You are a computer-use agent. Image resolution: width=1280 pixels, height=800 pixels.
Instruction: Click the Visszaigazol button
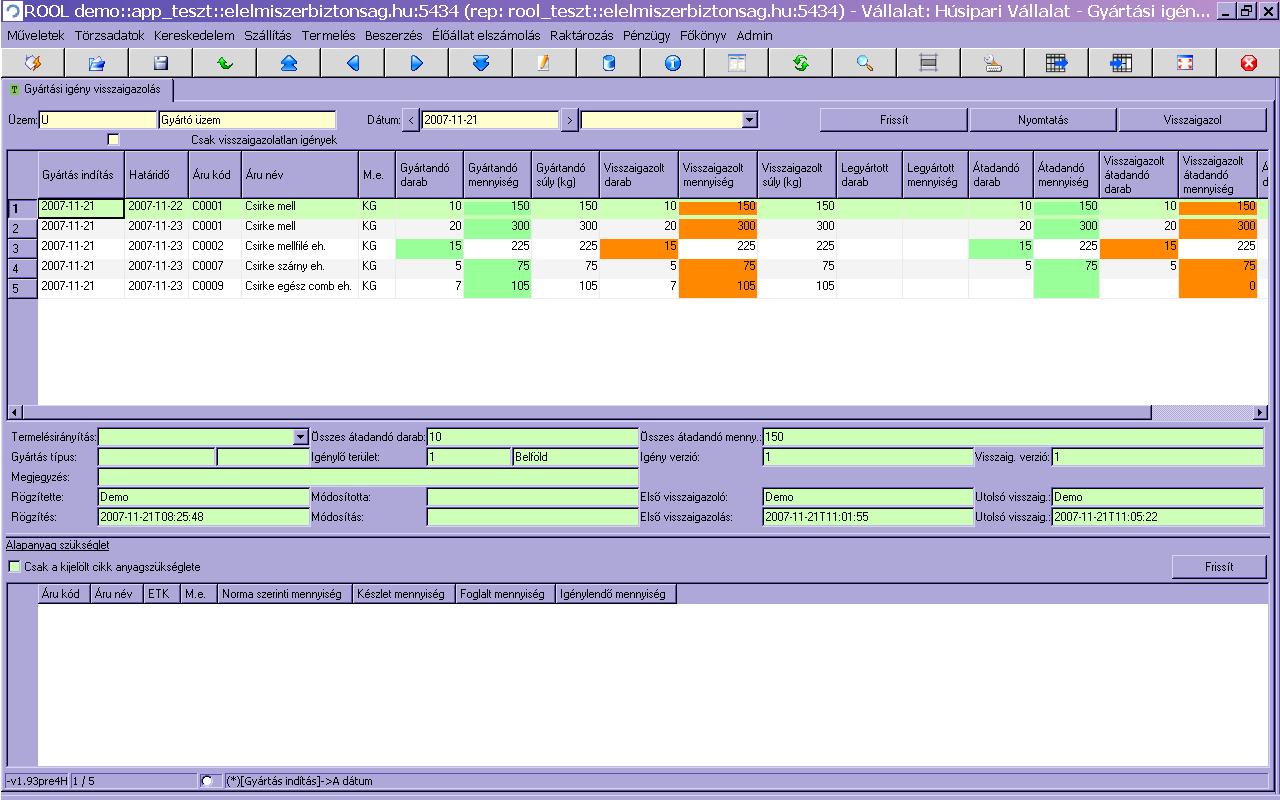1191,120
